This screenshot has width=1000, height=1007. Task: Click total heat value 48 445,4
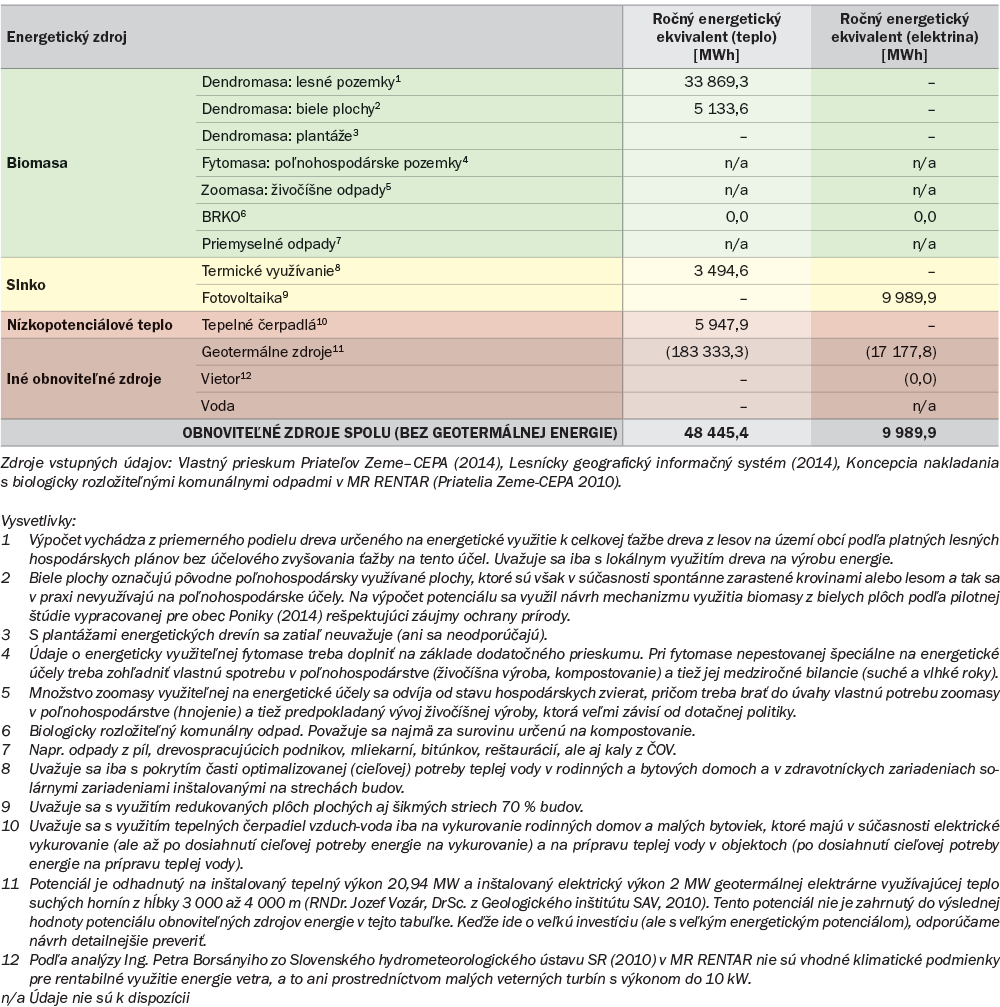click(716, 432)
